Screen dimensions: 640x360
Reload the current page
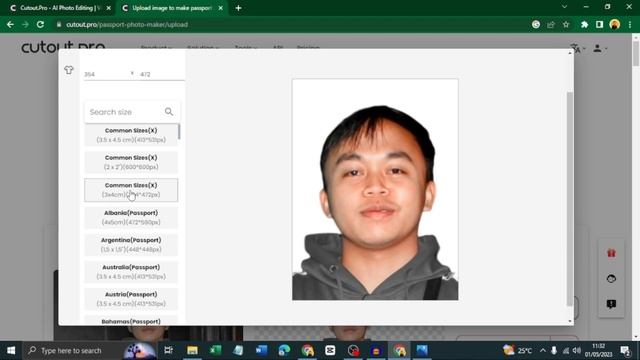(x=40, y=24)
